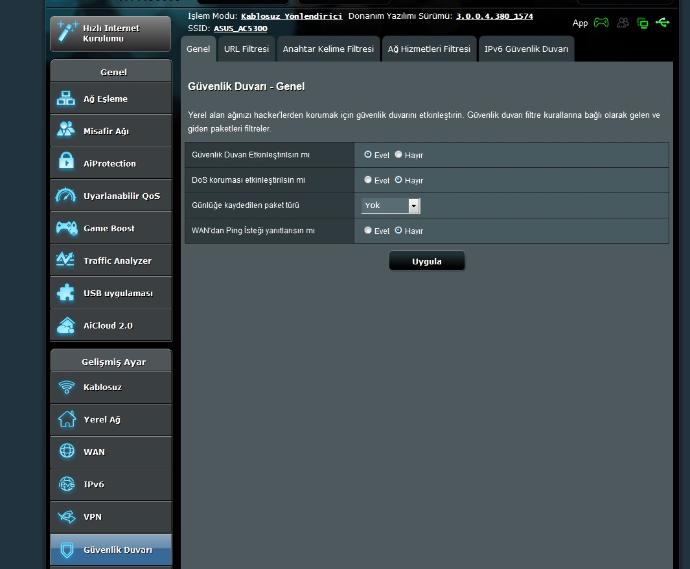Click the Güvenlik Duvarı - Genel heading
The width and height of the screenshot is (690, 569).
click(x=246, y=86)
